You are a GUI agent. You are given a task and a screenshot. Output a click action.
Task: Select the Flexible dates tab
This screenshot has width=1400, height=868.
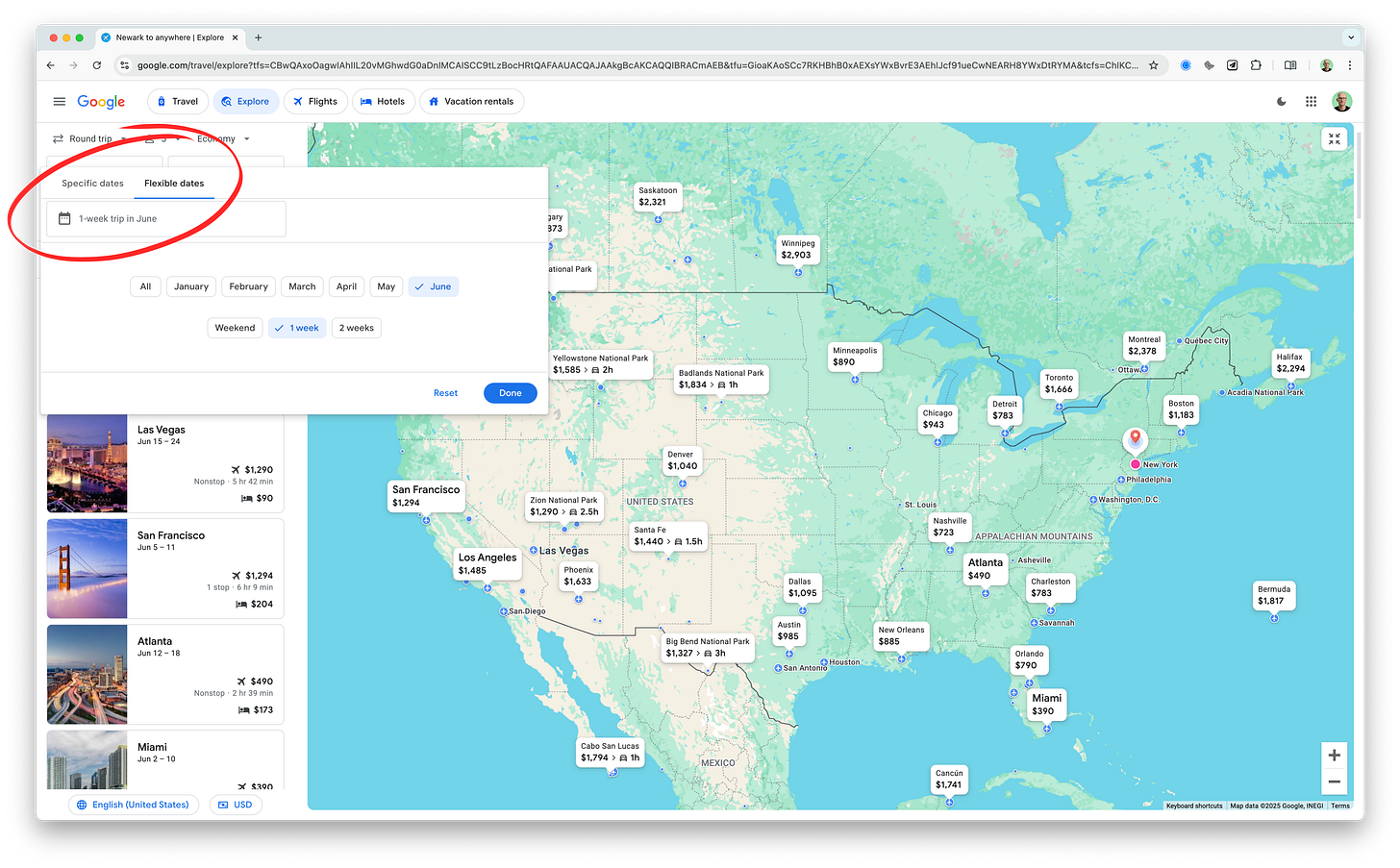(x=174, y=183)
